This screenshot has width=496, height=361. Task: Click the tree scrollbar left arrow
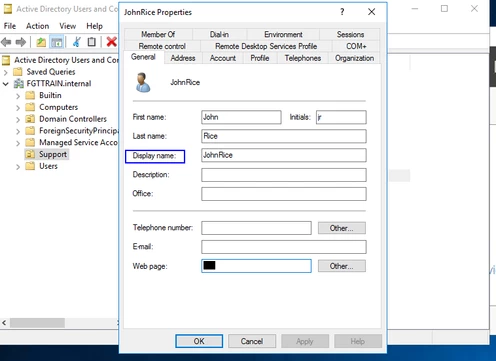click(x=4, y=323)
